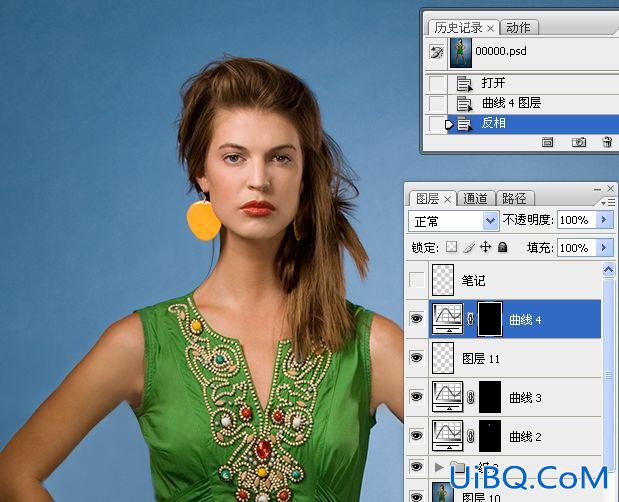Toggle the 曲线 2 mask link icon
The width and height of the screenshot is (619, 502).
click(x=470, y=436)
